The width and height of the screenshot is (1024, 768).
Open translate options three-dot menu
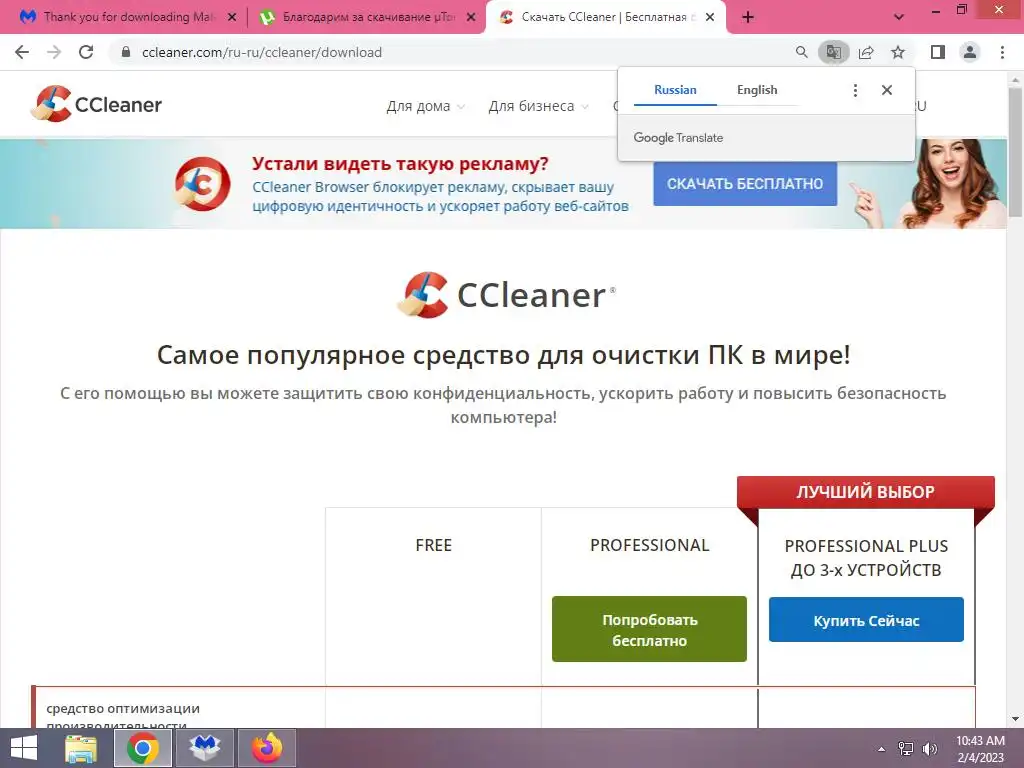tap(855, 90)
